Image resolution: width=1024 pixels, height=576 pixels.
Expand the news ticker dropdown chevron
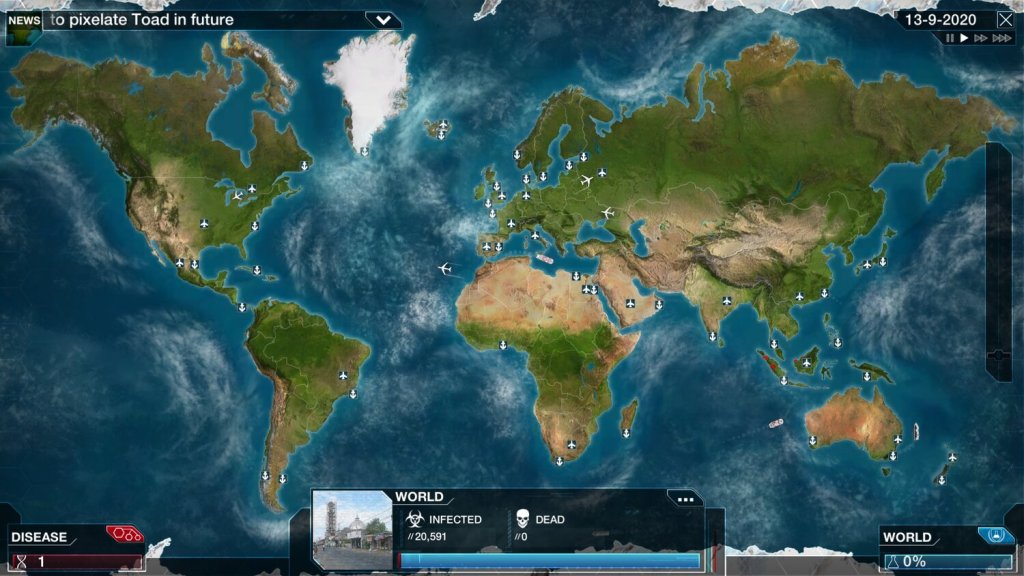pyautogui.click(x=383, y=19)
